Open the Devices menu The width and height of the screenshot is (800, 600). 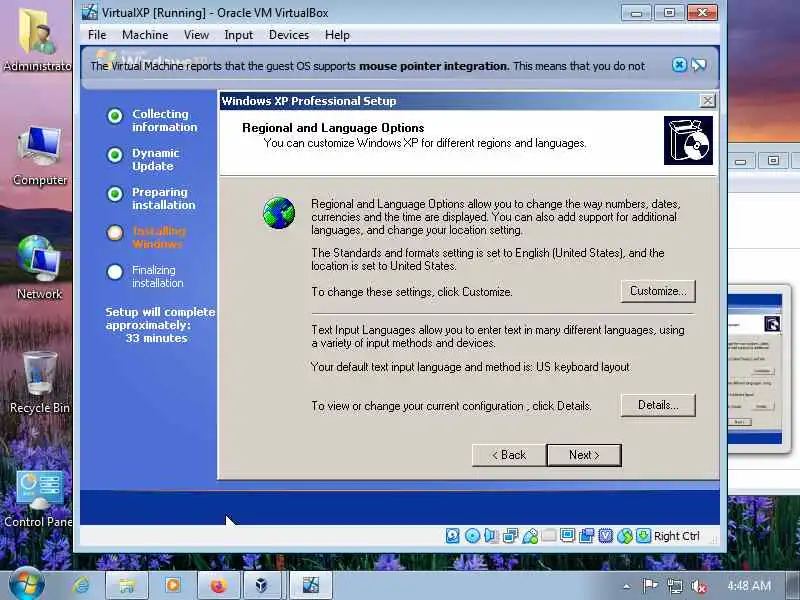point(289,35)
